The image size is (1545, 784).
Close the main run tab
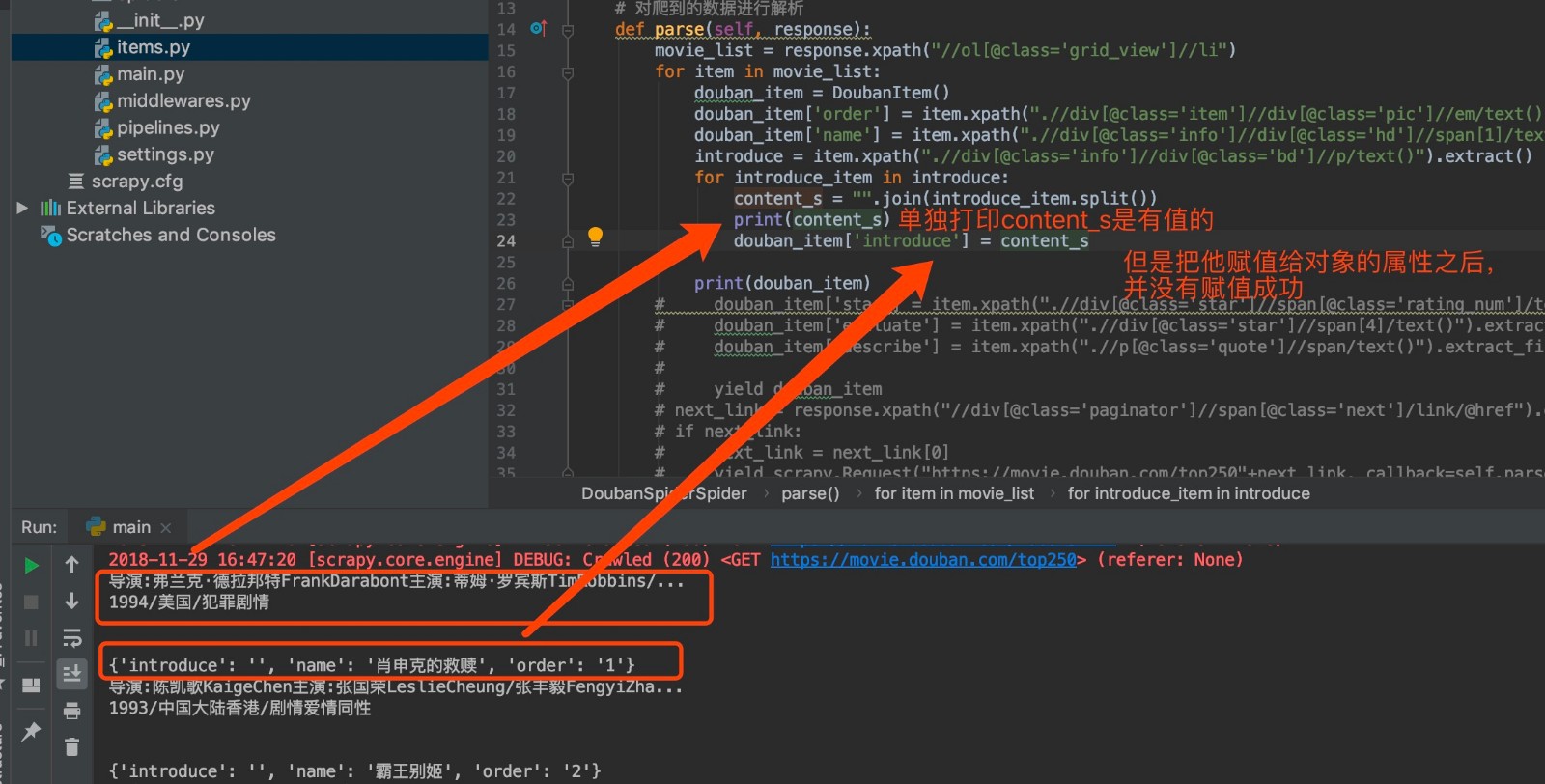pyautogui.click(x=166, y=528)
